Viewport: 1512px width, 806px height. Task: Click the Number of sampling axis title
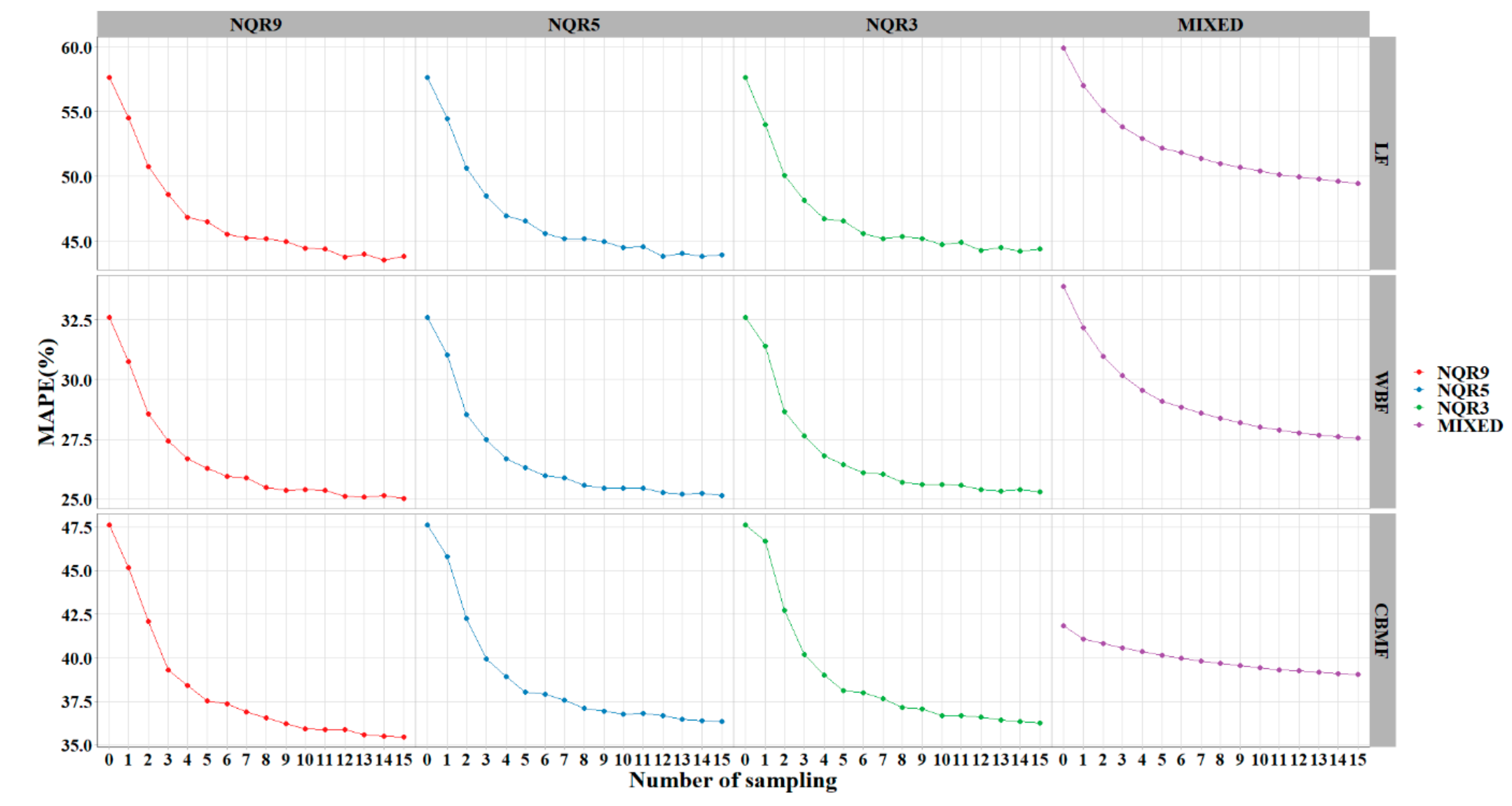coord(733,780)
